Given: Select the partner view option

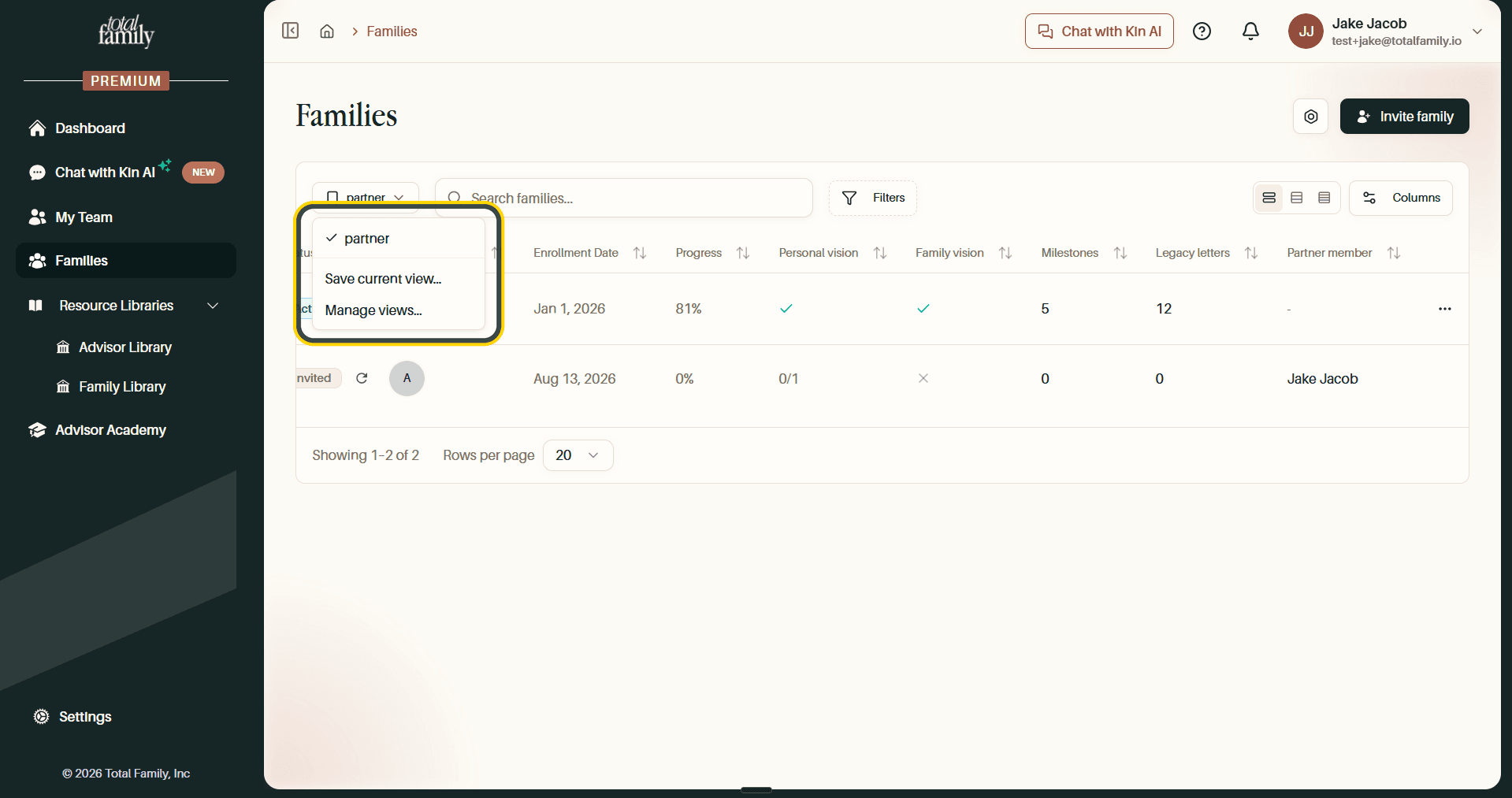Looking at the screenshot, I should [x=399, y=239].
